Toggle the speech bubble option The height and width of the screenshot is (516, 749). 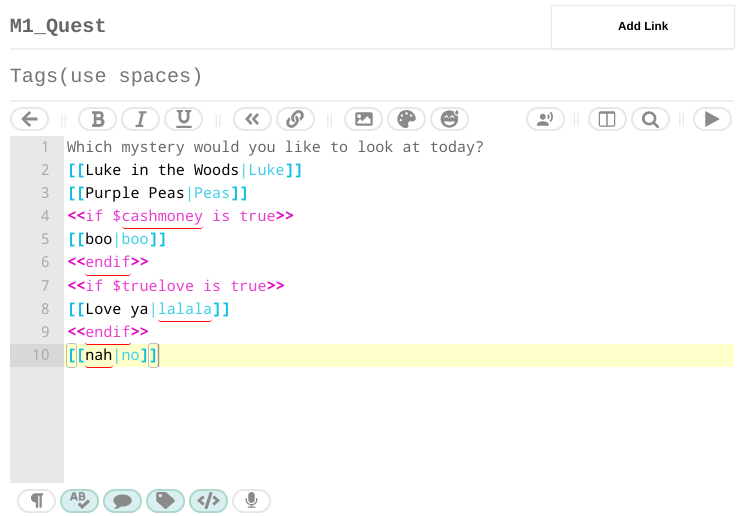pyautogui.click(x=122, y=501)
